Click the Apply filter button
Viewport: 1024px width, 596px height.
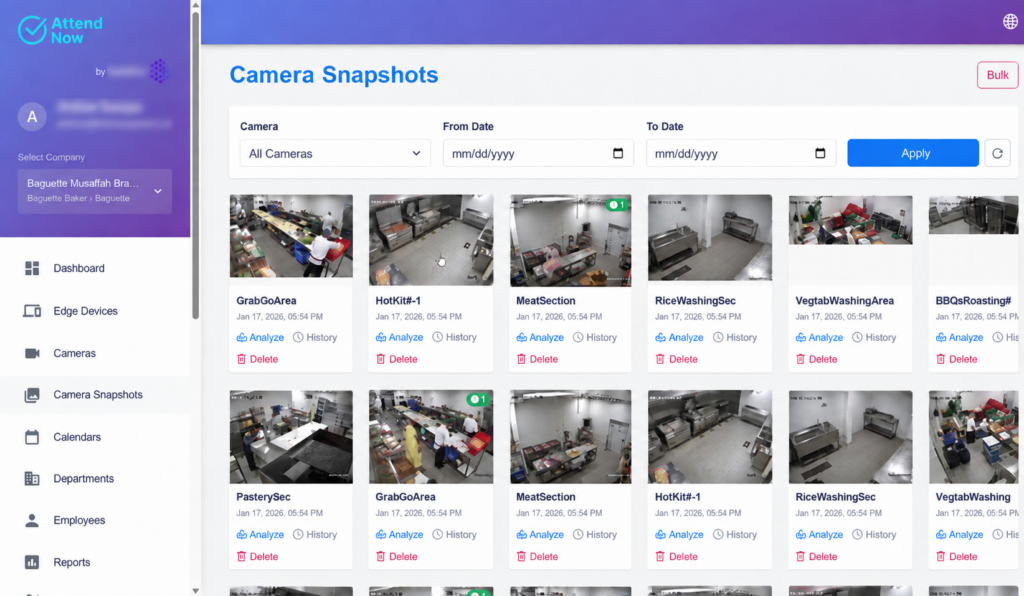point(913,153)
